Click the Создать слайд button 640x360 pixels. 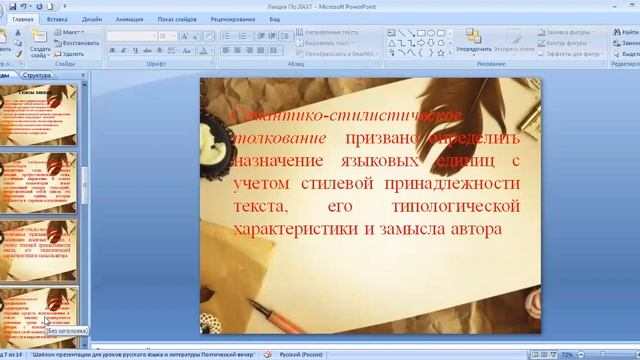40,44
